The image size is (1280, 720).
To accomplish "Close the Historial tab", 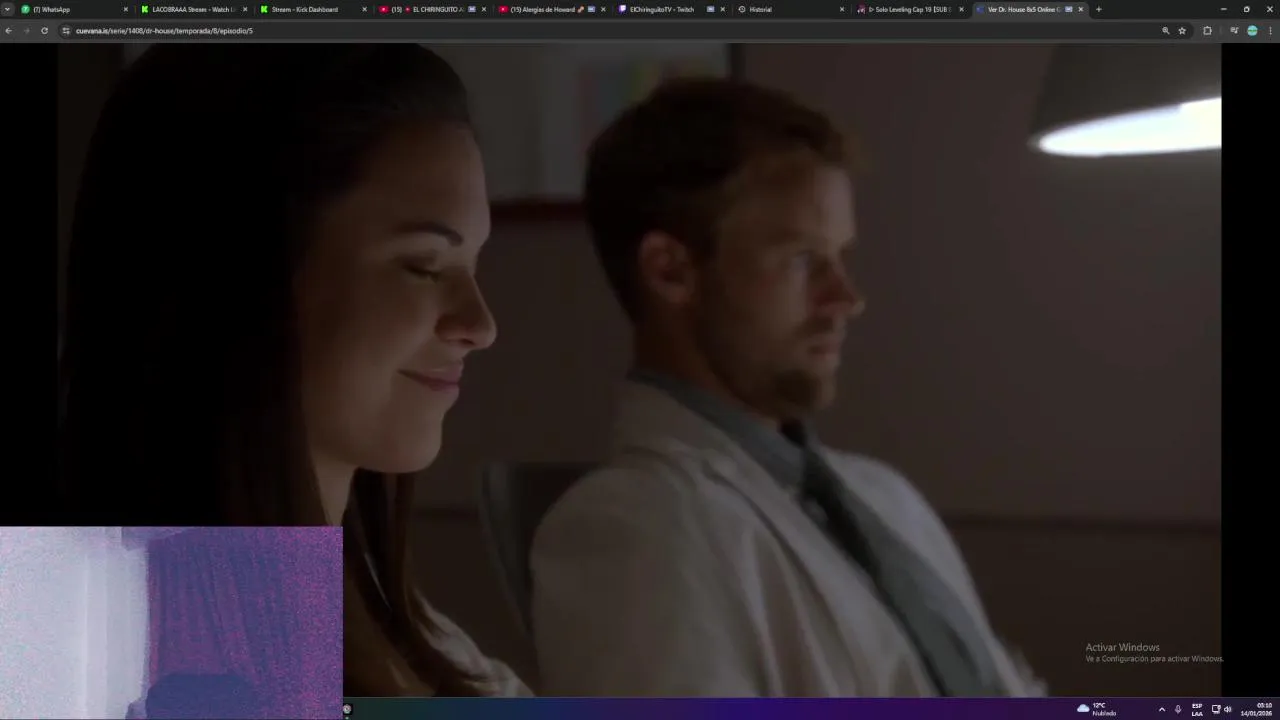I will [841, 9].
